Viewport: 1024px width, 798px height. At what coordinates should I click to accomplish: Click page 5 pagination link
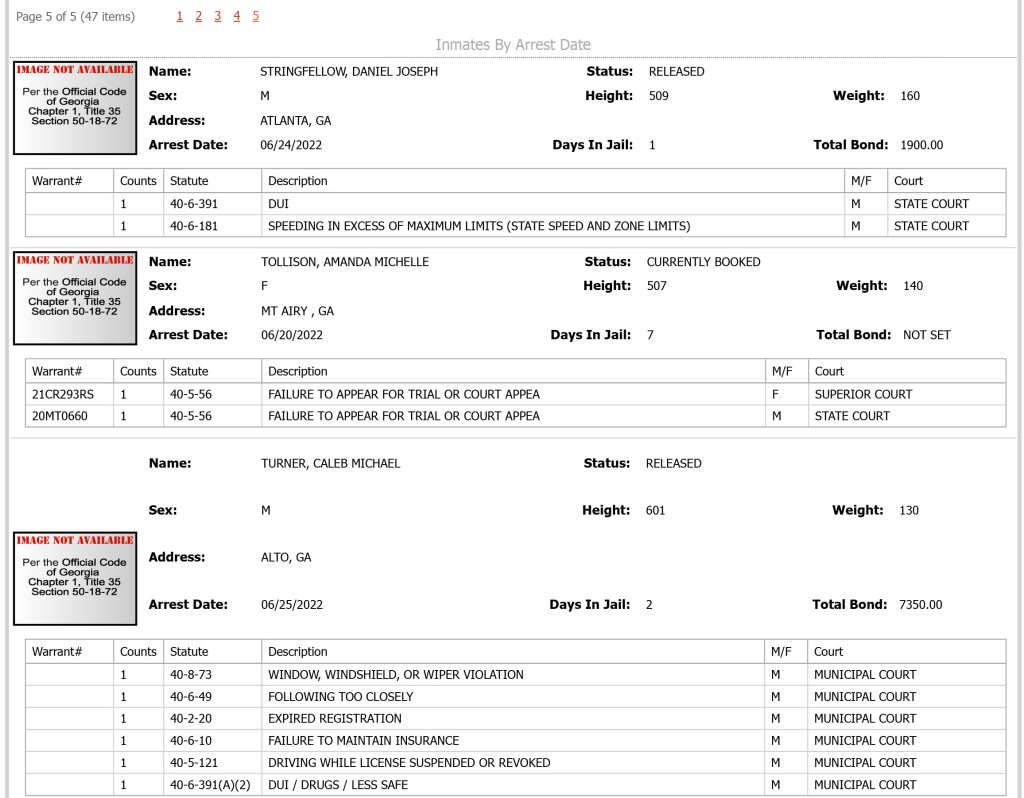(255, 16)
